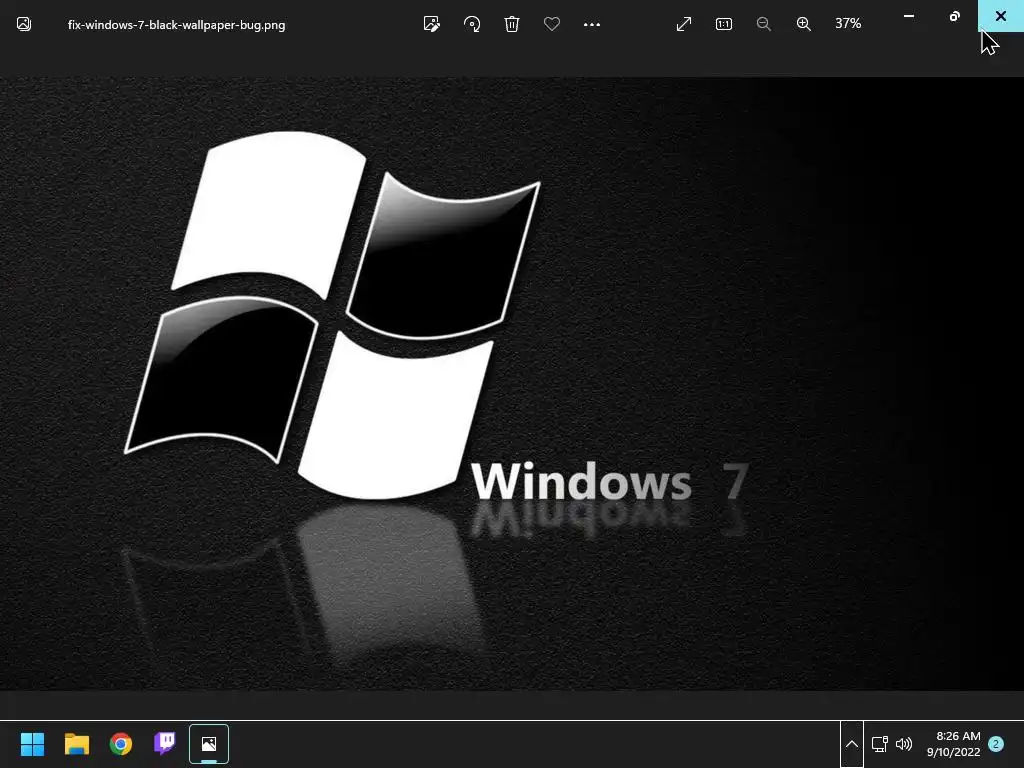
Task: Open File Explorer from the taskbar
Action: click(x=76, y=744)
